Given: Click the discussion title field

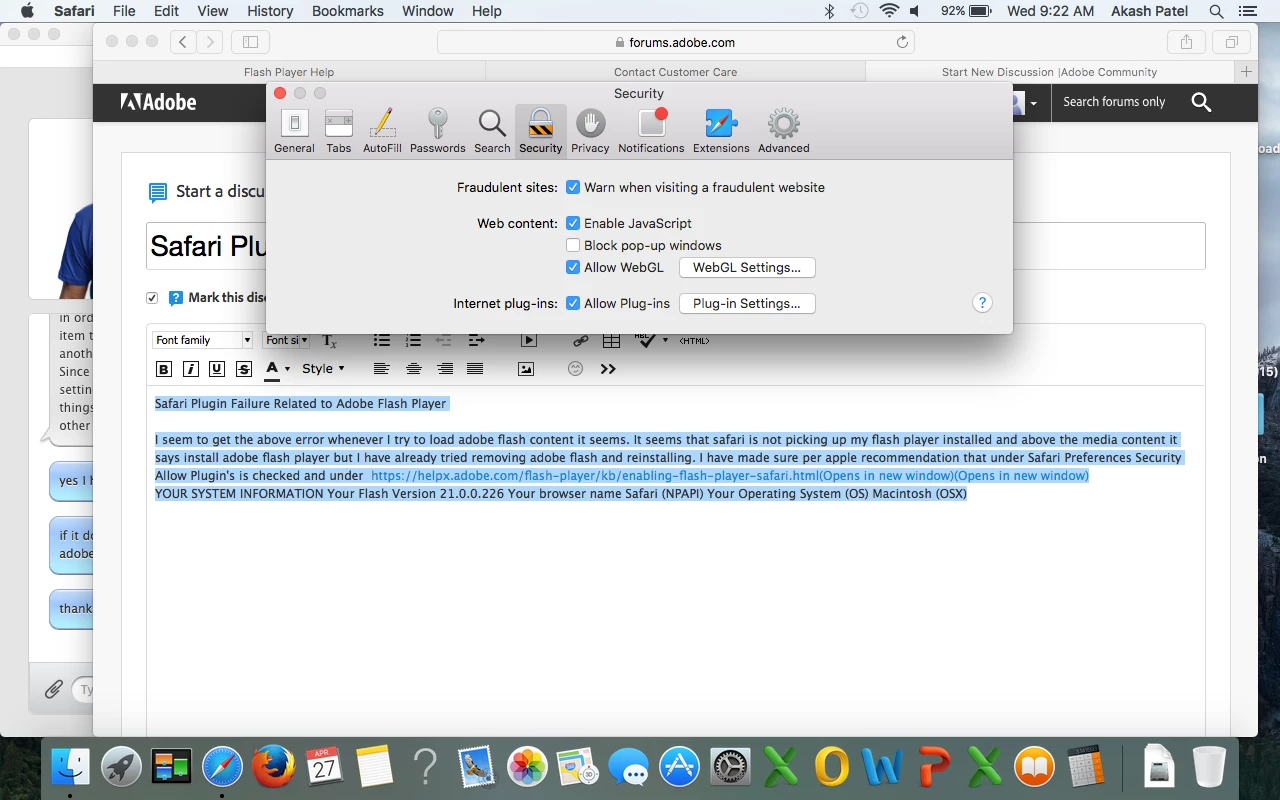Looking at the screenshot, I should click(x=675, y=245).
